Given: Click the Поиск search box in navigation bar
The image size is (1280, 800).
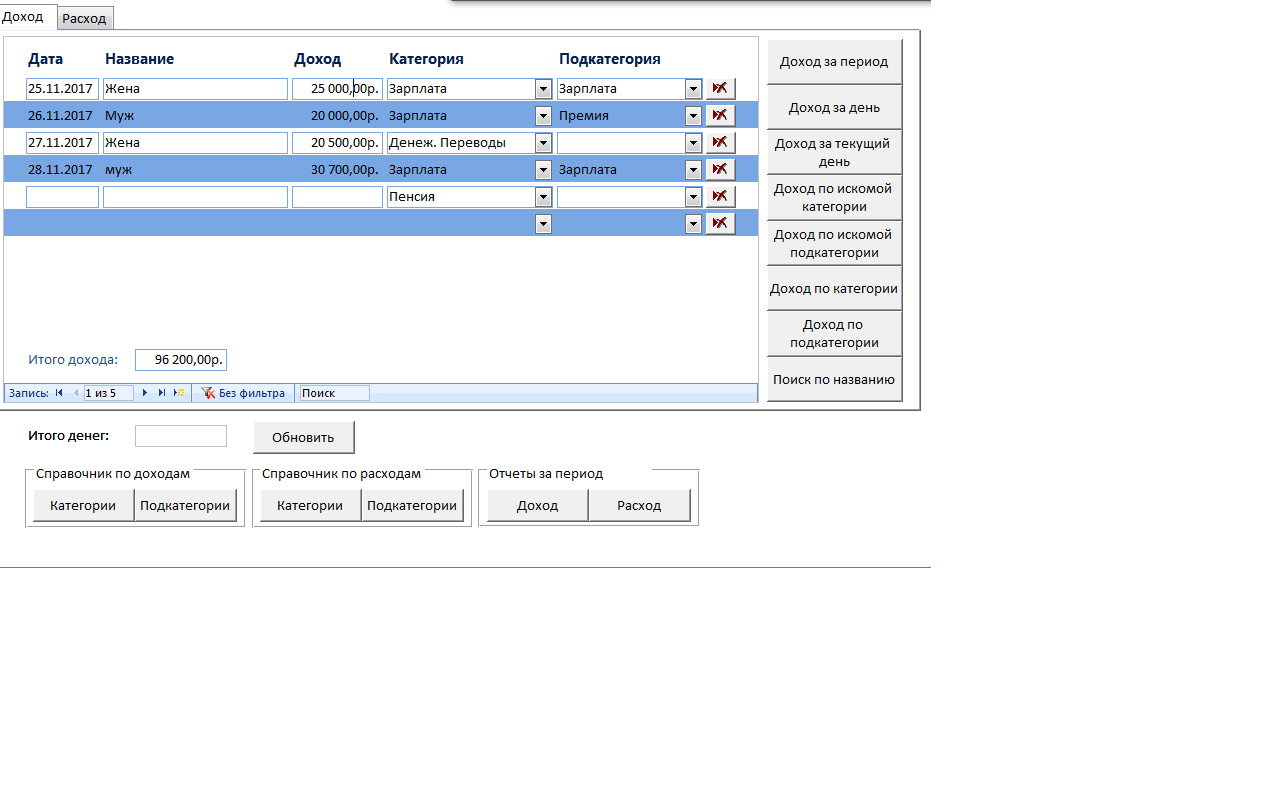Looking at the screenshot, I should point(334,393).
